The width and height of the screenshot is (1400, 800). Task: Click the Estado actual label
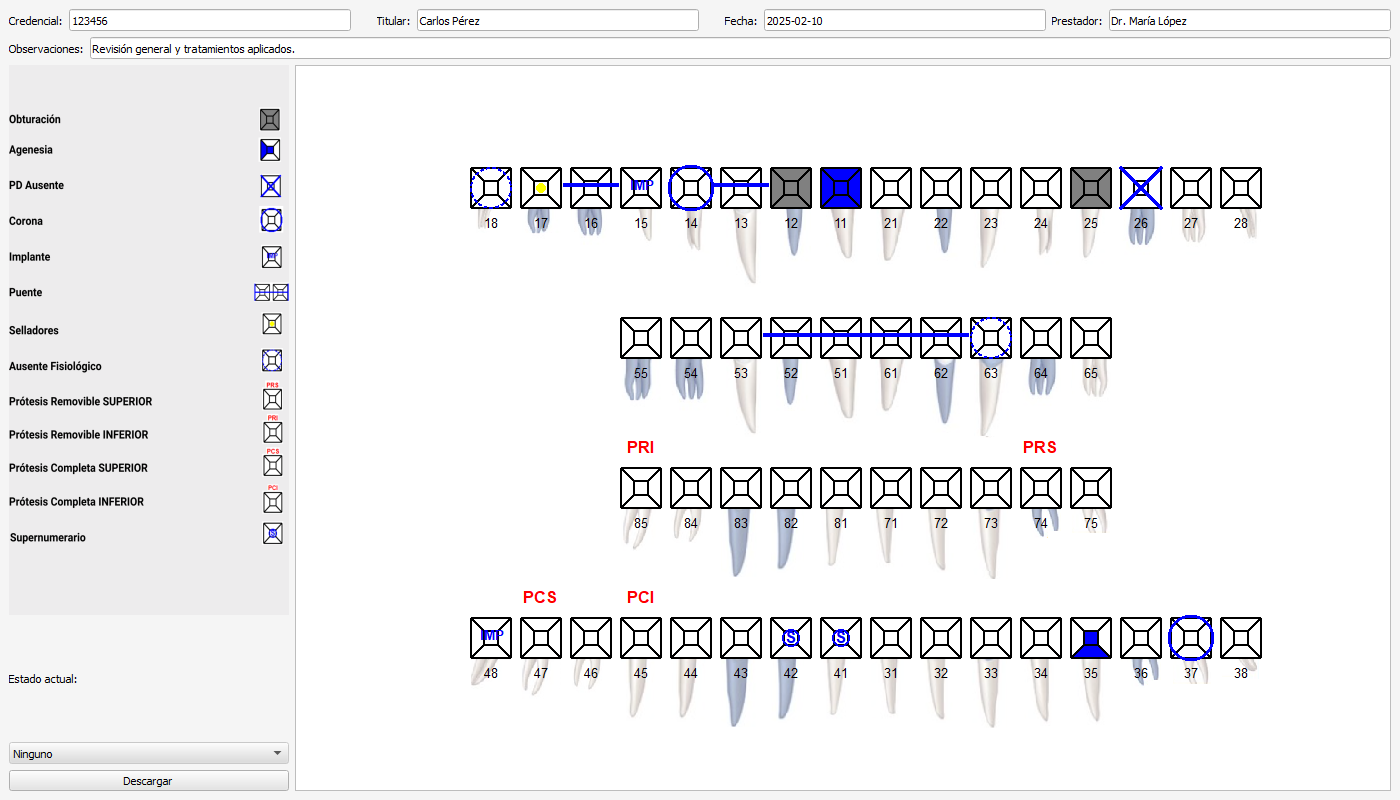[x=42, y=679]
